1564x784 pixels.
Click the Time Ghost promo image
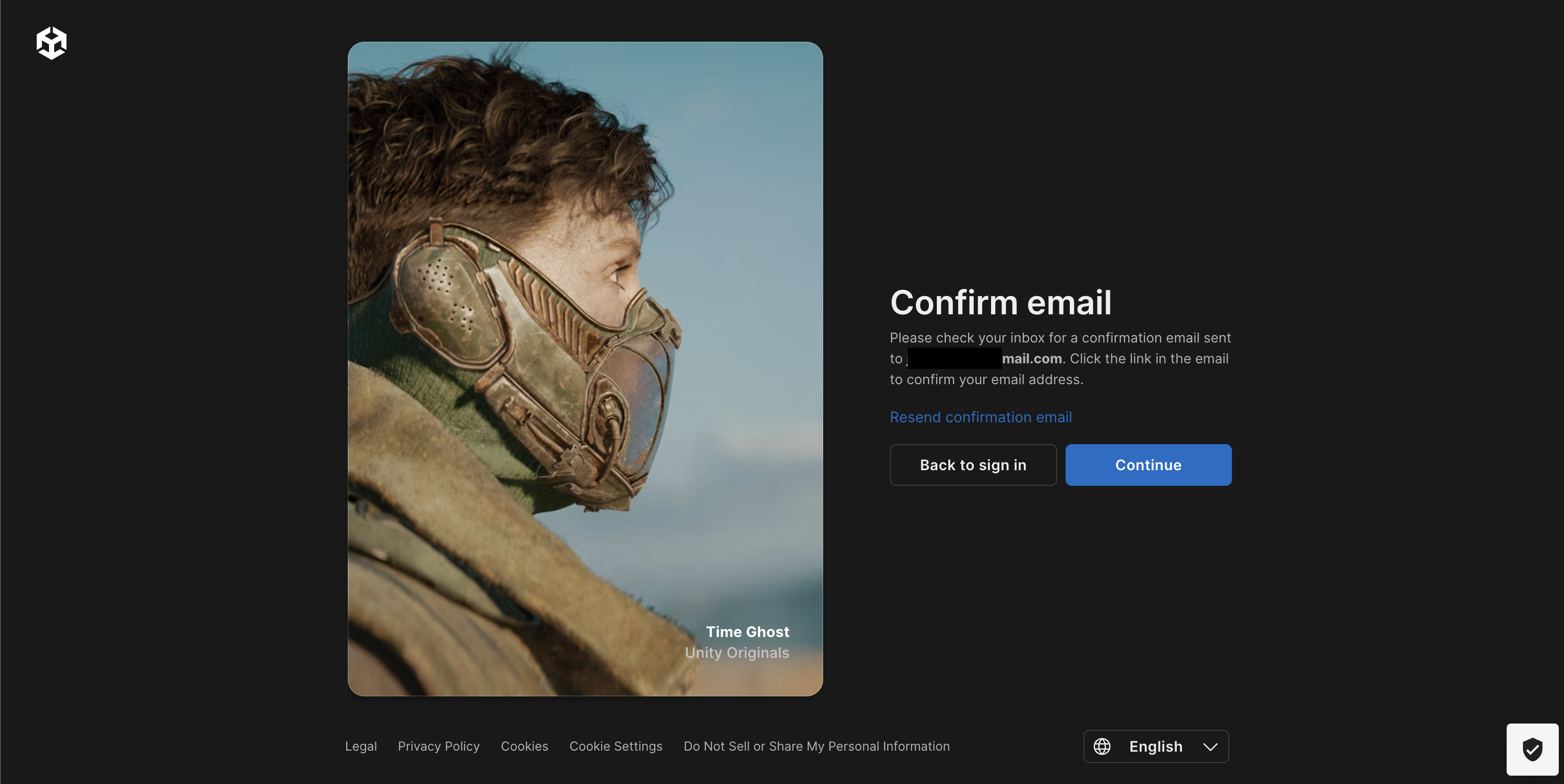coord(585,369)
